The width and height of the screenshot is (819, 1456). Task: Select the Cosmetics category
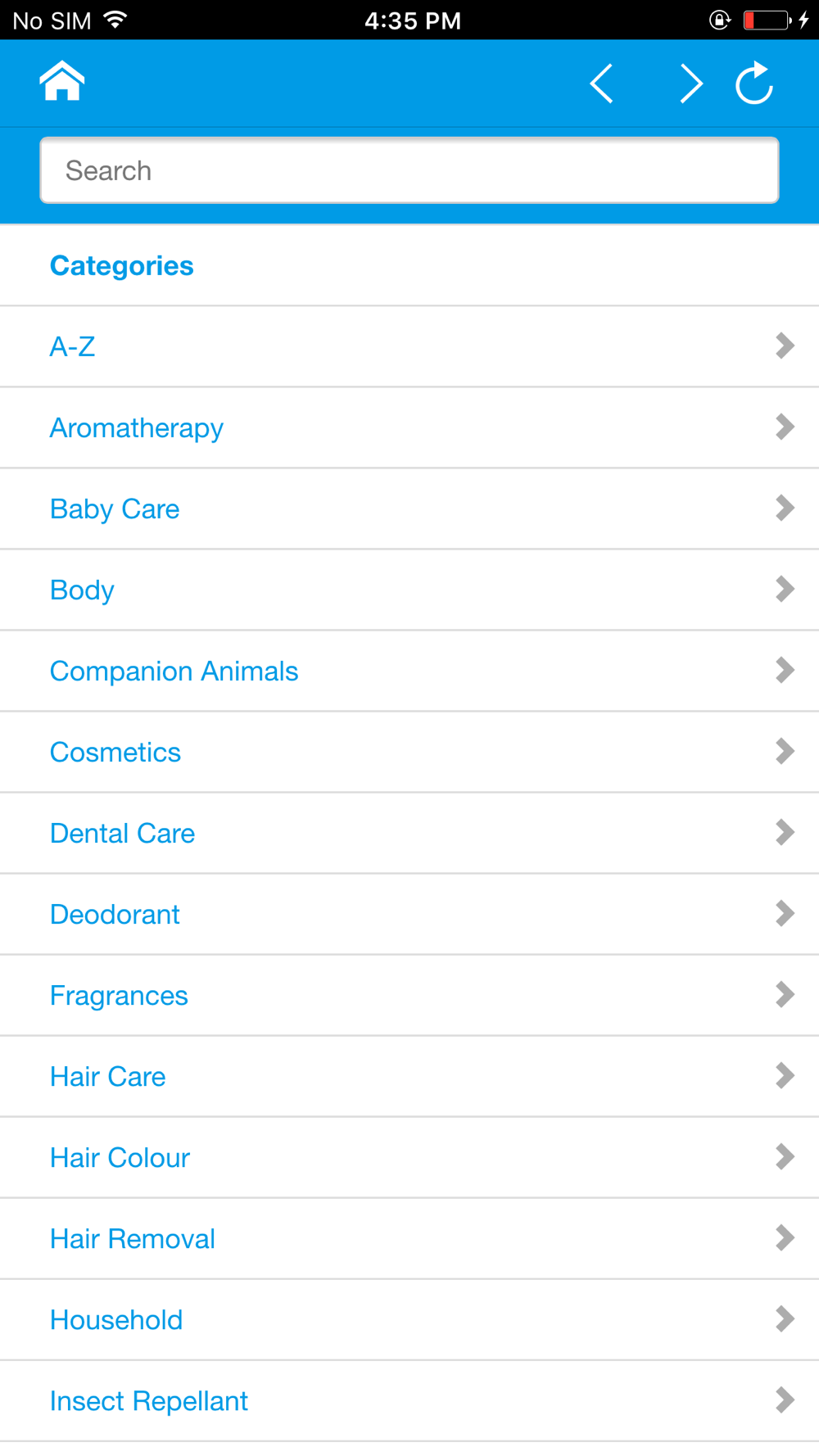click(115, 752)
